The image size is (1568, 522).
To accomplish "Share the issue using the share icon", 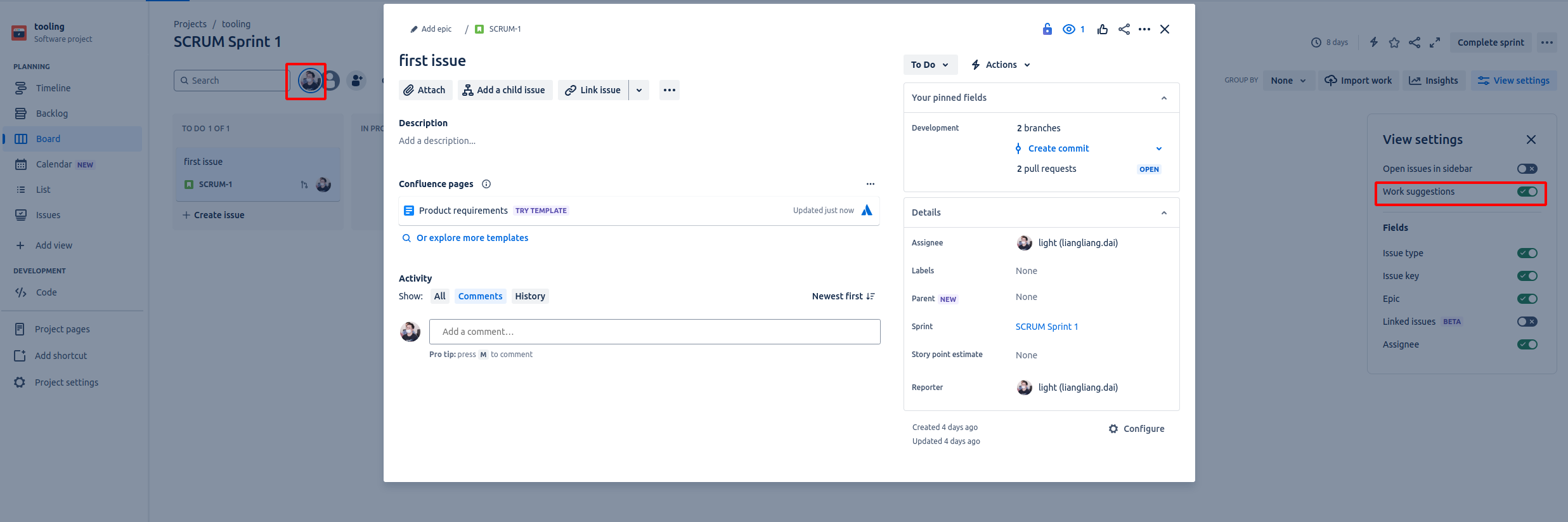I will pyautogui.click(x=1124, y=29).
